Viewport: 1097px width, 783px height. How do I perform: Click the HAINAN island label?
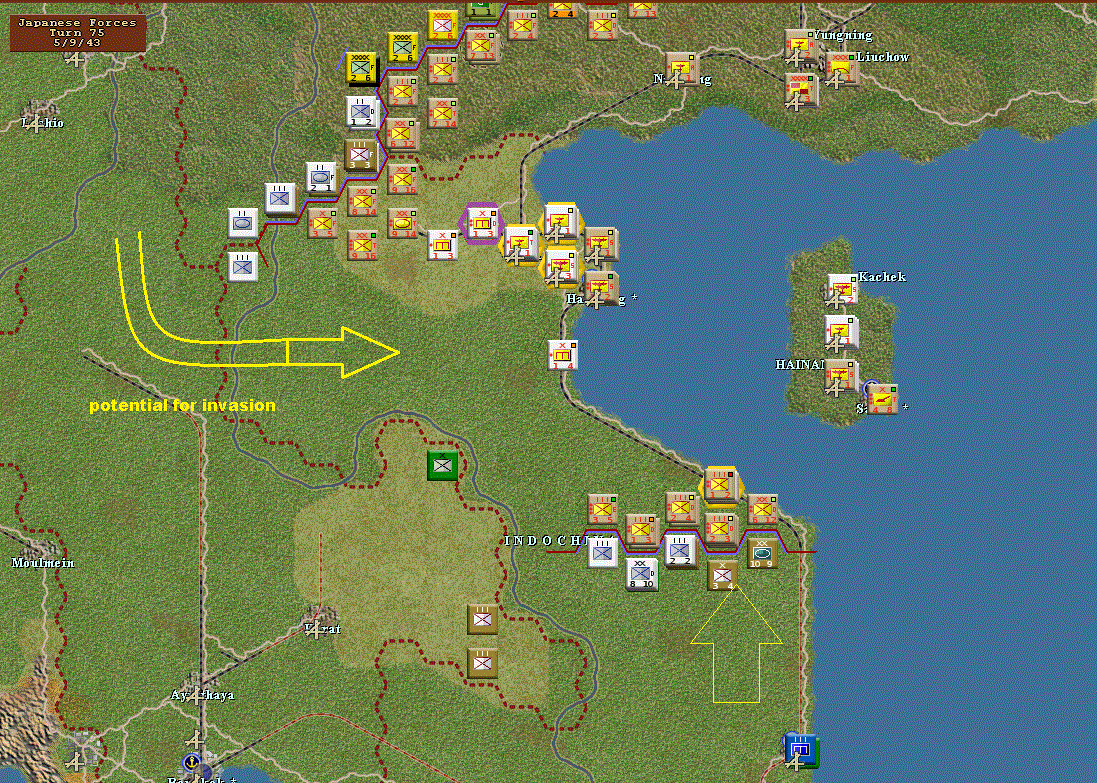point(800,365)
